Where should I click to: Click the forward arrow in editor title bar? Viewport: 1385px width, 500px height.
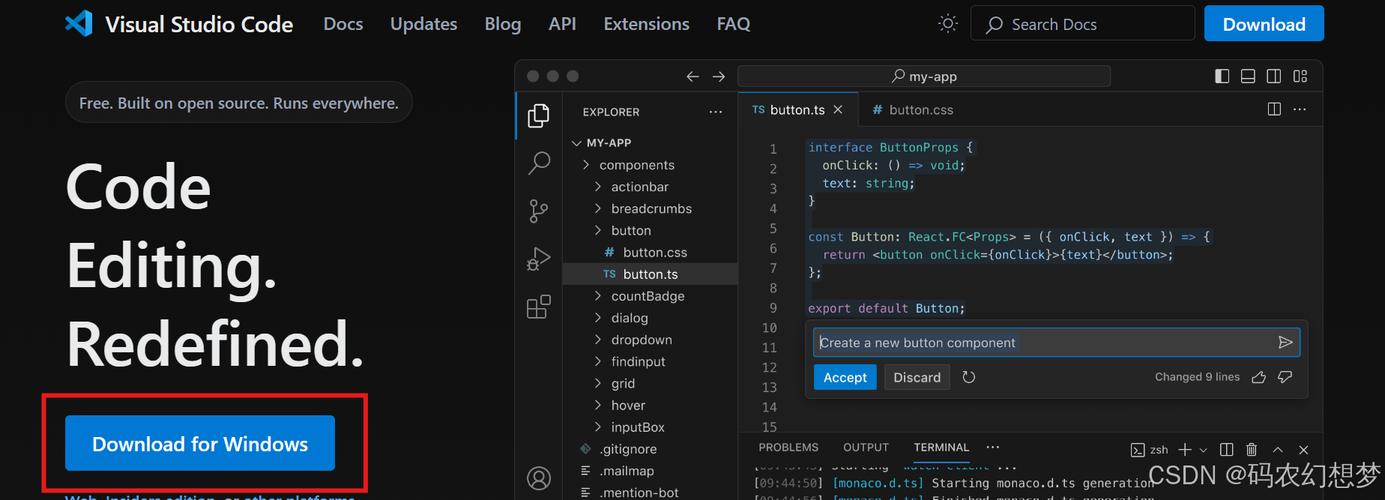tap(718, 76)
